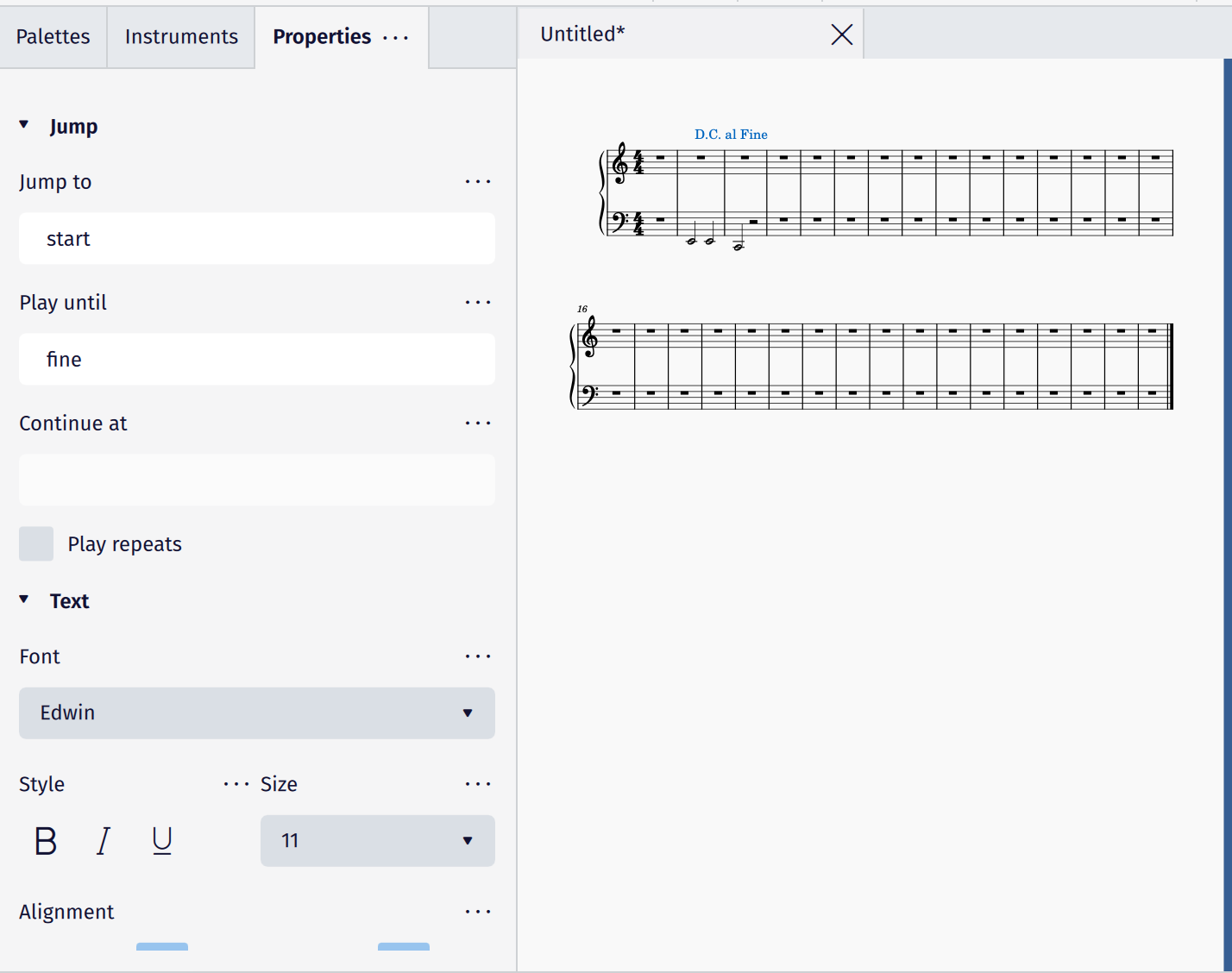Screen dimensions: 1232x973
Task: Open the Style additional options
Action: click(x=236, y=783)
